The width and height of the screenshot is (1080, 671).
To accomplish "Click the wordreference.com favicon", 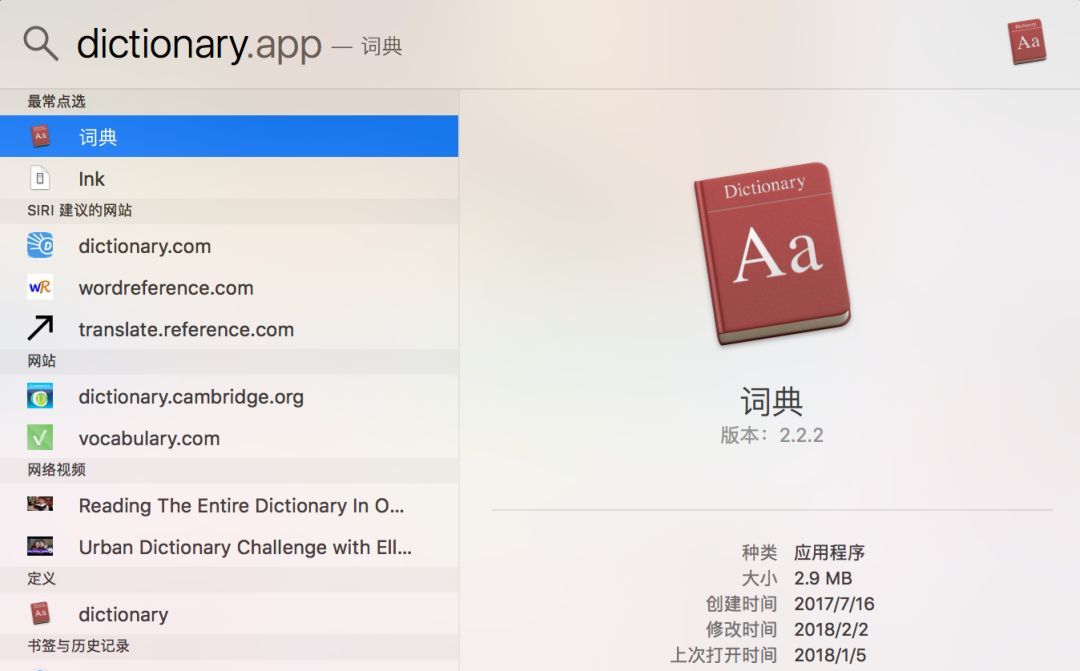I will (40, 287).
